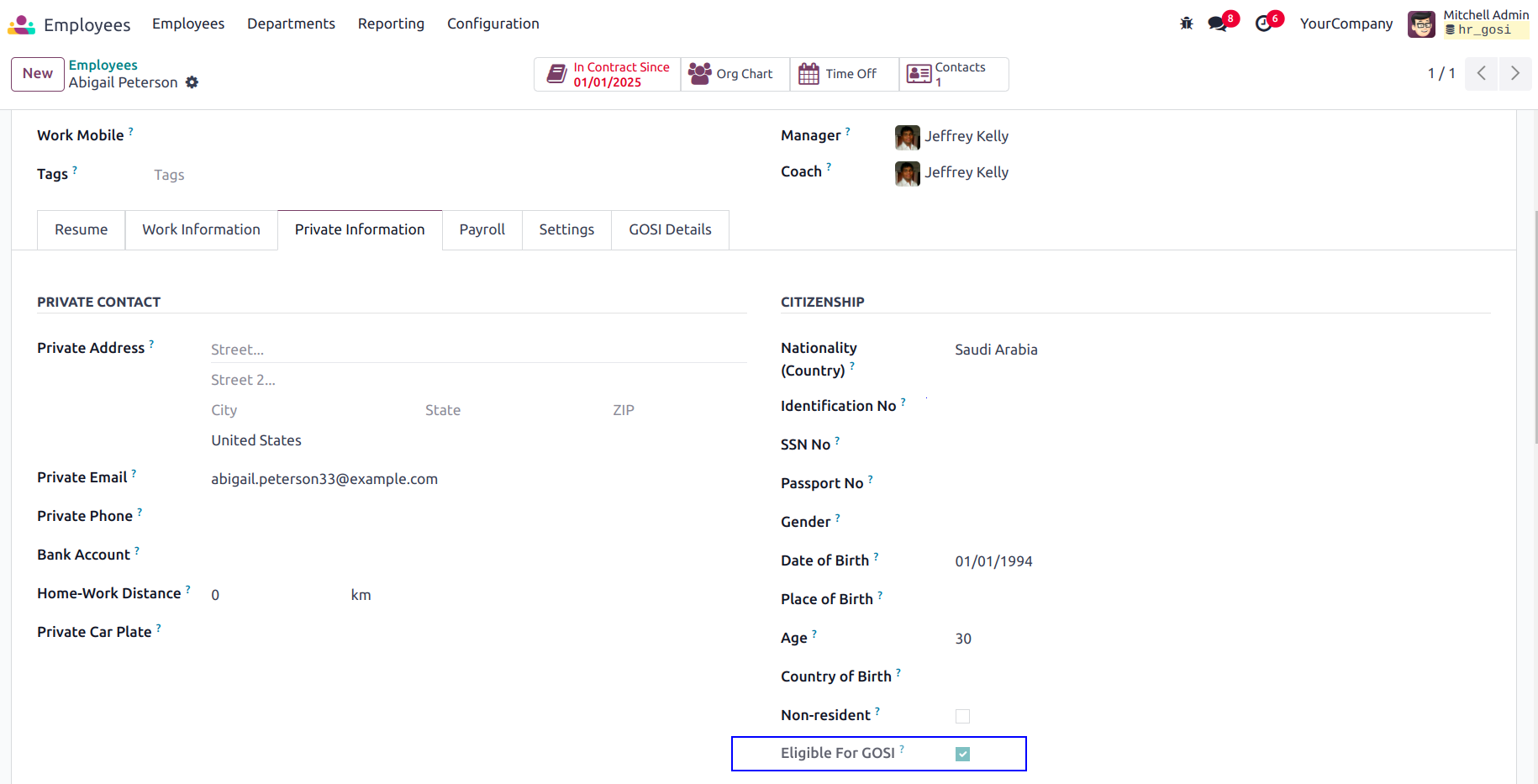
Task: Show help tooltip for Passport No
Action: point(871,479)
